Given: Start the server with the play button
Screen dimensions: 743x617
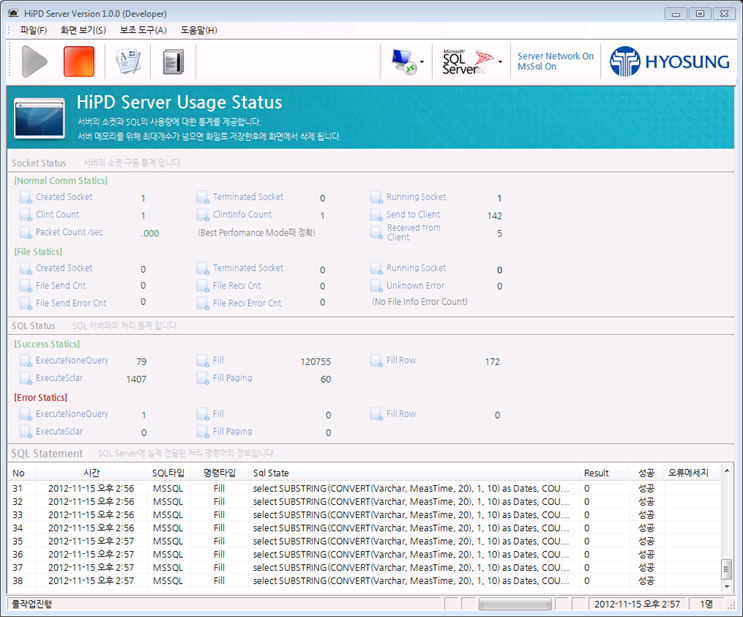Looking at the screenshot, I should coord(35,62).
